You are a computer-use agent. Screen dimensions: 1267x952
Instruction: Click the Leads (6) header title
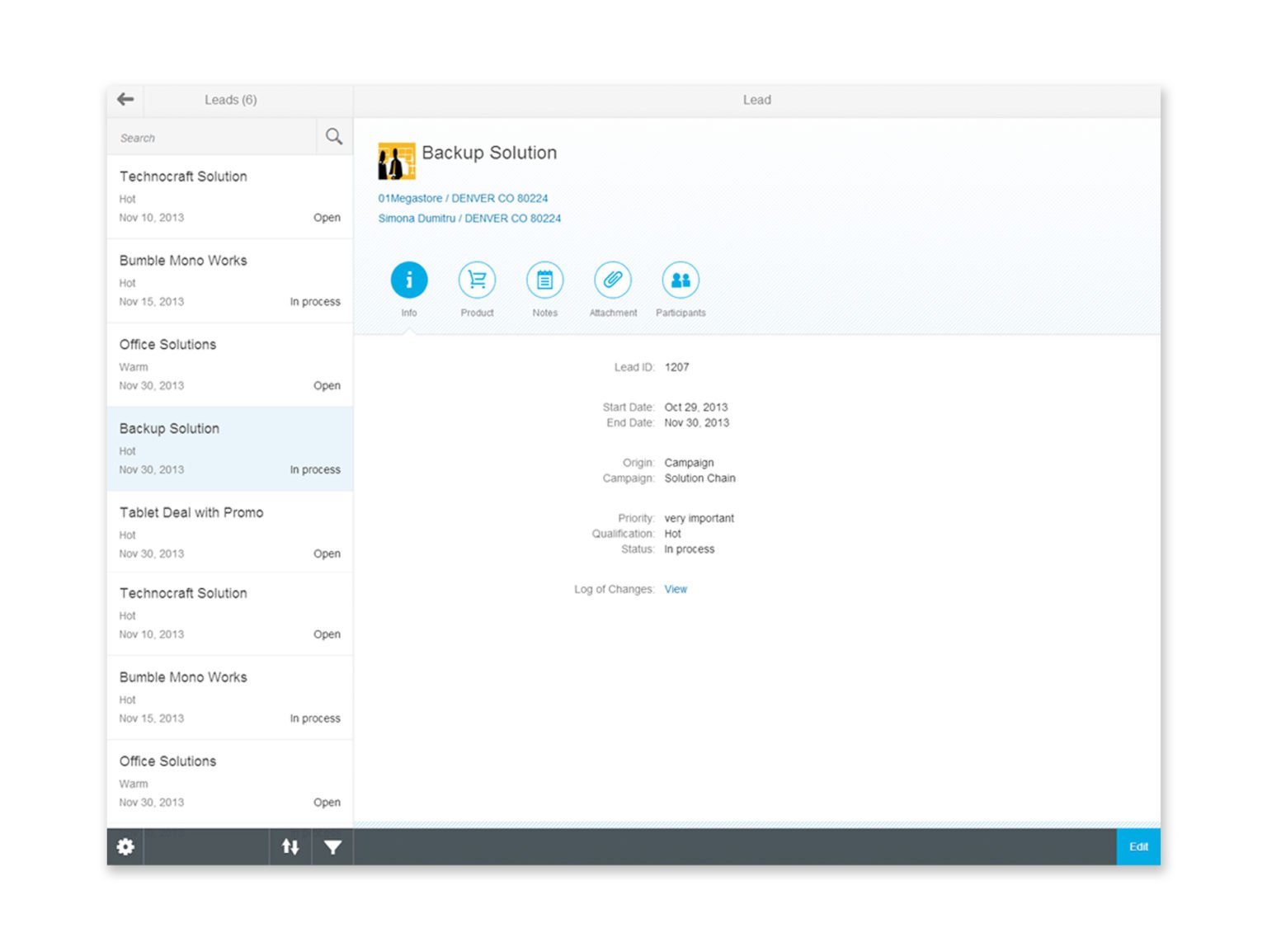click(x=231, y=100)
